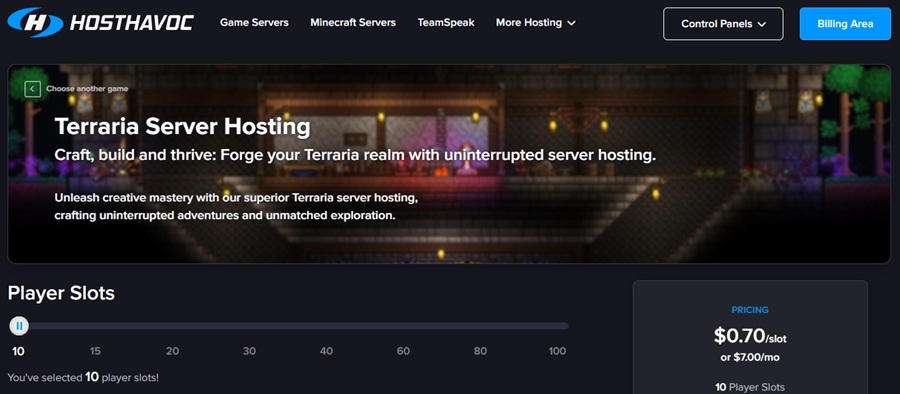Click the 'Craft, build and thrive' tagline
The height and width of the screenshot is (394, 900).
point(355,155)
